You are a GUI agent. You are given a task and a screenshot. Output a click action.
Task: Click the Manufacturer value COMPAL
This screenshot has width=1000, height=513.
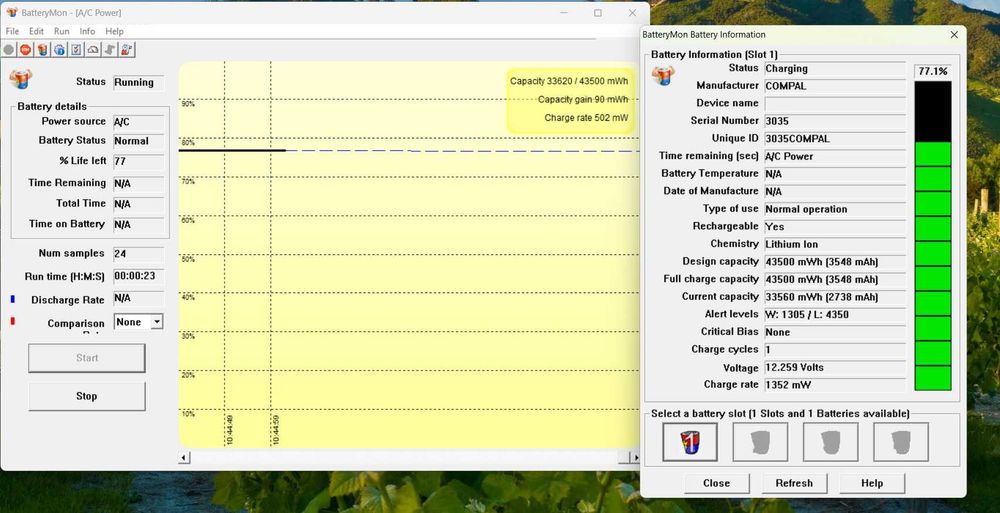(835, 86)
